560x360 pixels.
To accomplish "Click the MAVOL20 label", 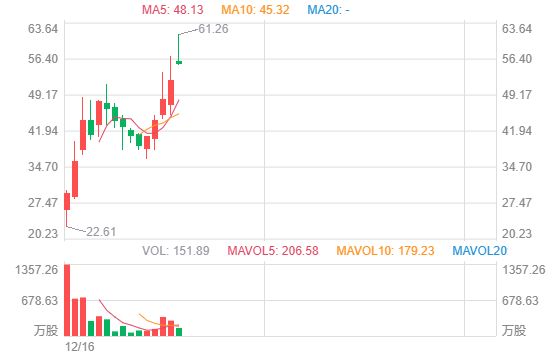I will tap(480, 251).
